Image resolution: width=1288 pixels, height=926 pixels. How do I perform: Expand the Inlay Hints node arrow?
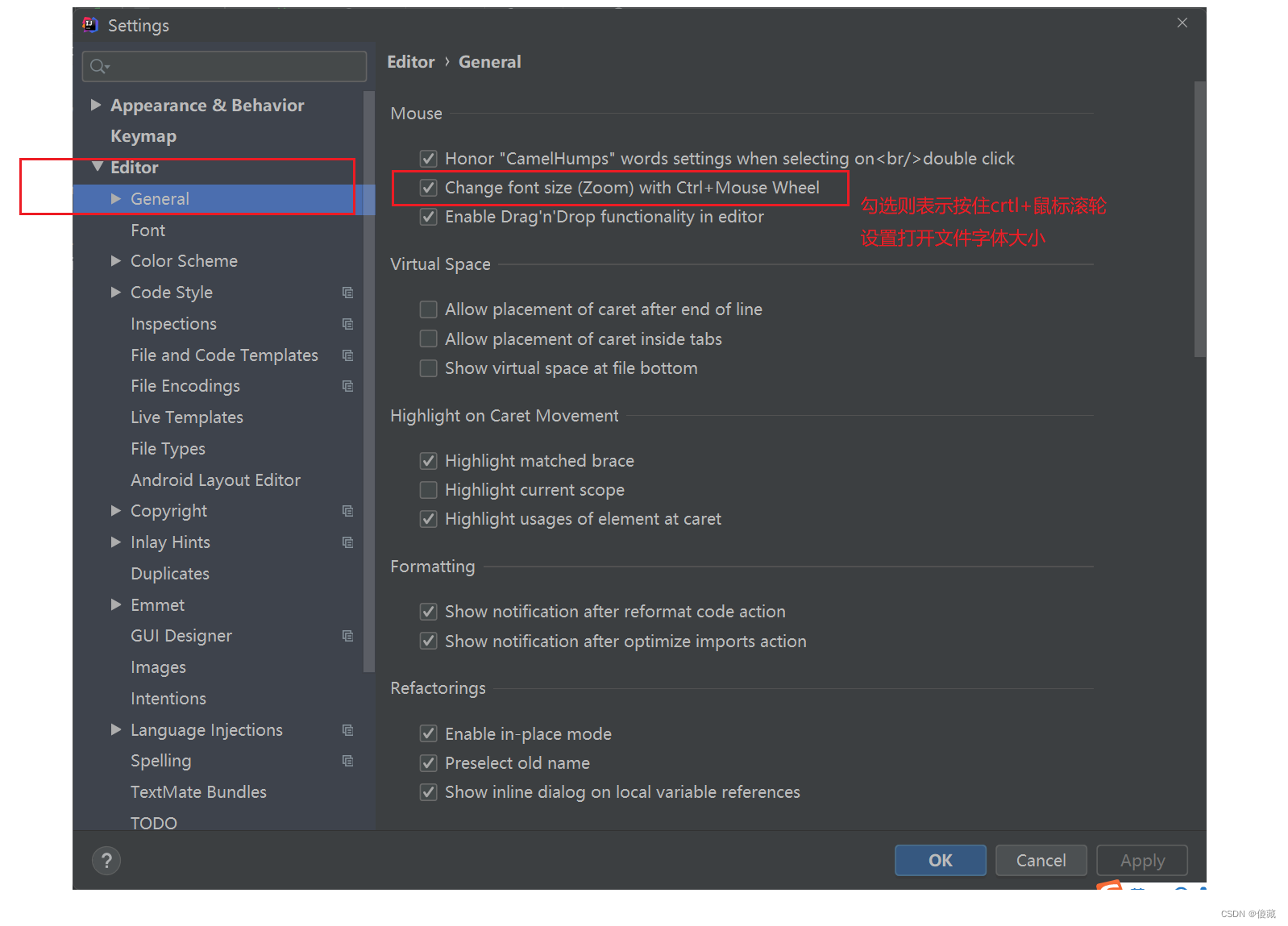[116, 542]
